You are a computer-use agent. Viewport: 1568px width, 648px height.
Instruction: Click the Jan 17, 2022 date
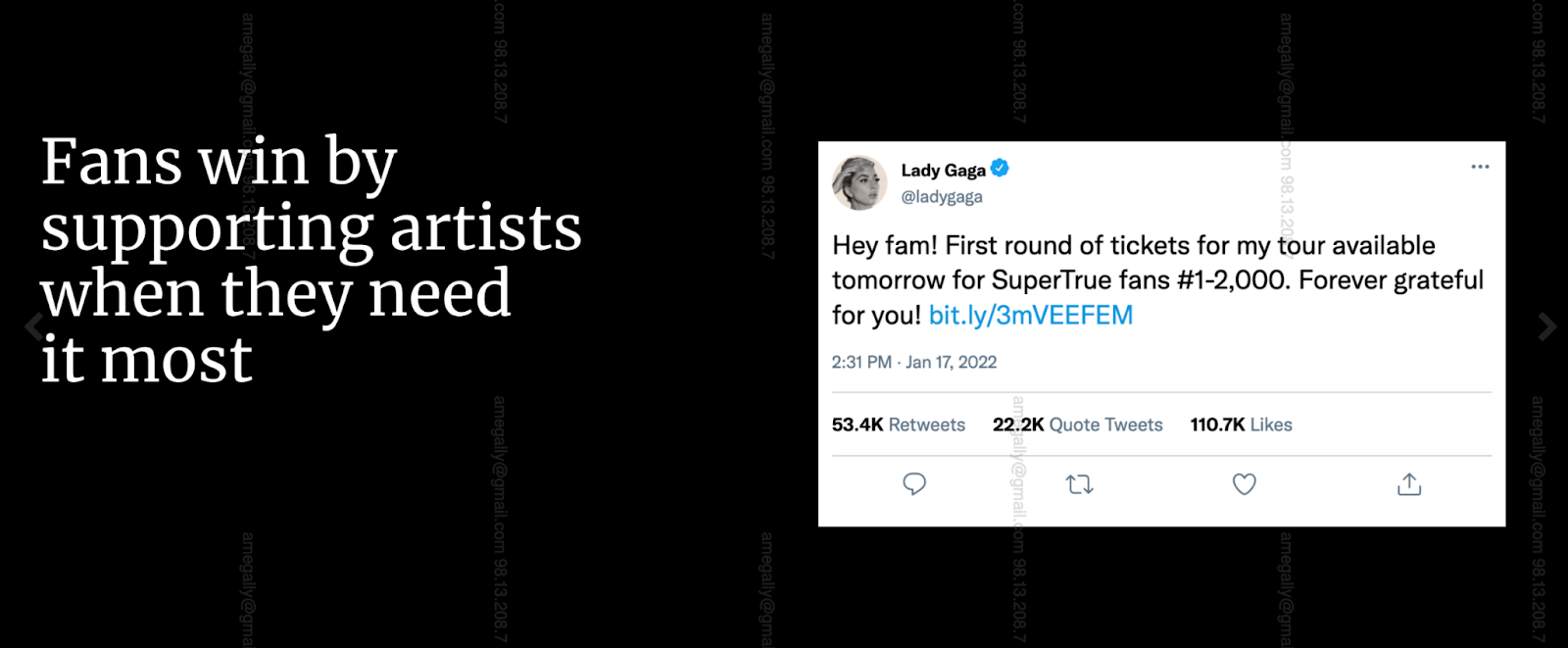(x=952, y=363)
